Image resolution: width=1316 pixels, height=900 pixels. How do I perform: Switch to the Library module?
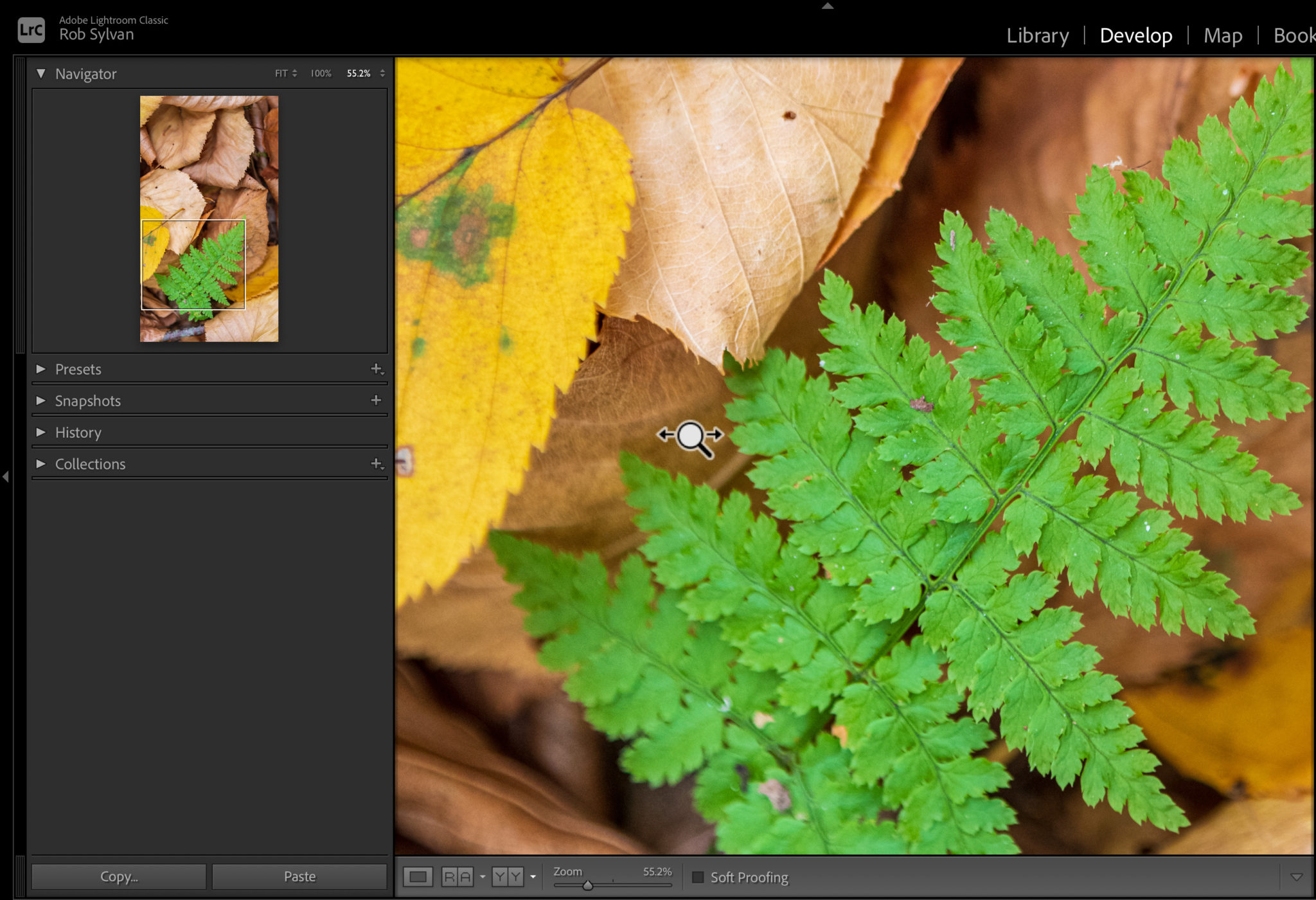(x=1037, y=35)
